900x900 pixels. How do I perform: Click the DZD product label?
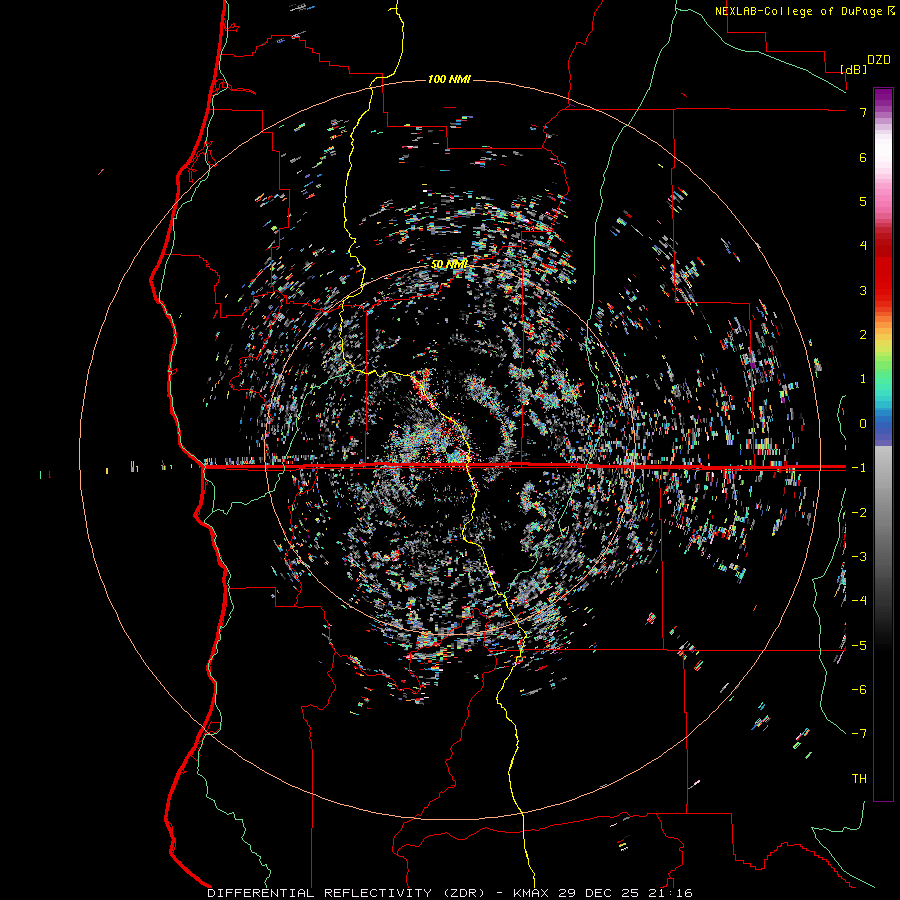[x=879, y=60]
